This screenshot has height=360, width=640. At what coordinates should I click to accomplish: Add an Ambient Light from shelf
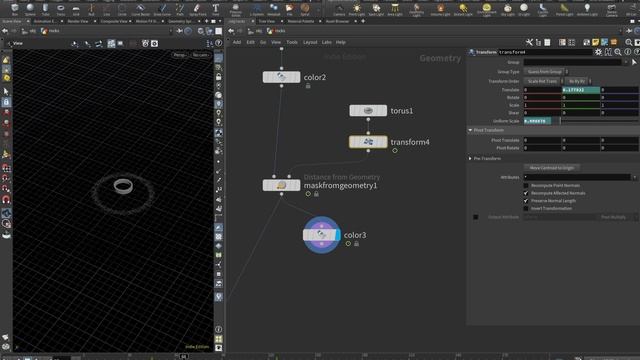[x=587, y=9]
